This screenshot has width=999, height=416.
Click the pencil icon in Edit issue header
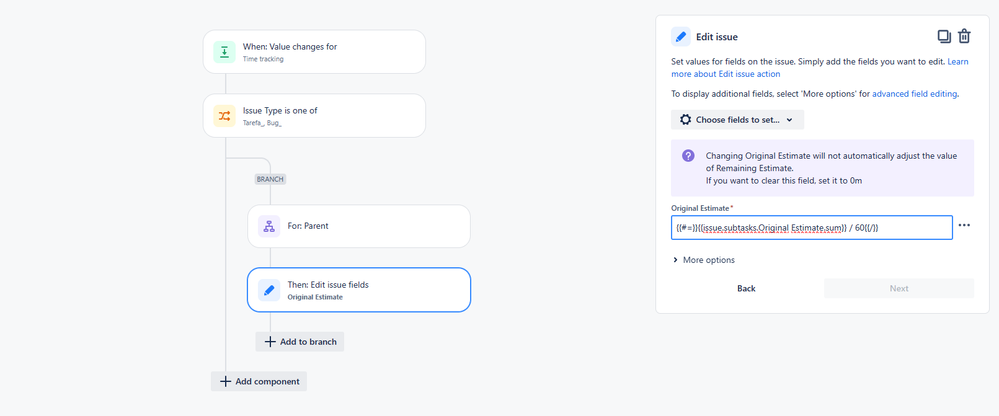click(x=681, y=37)
